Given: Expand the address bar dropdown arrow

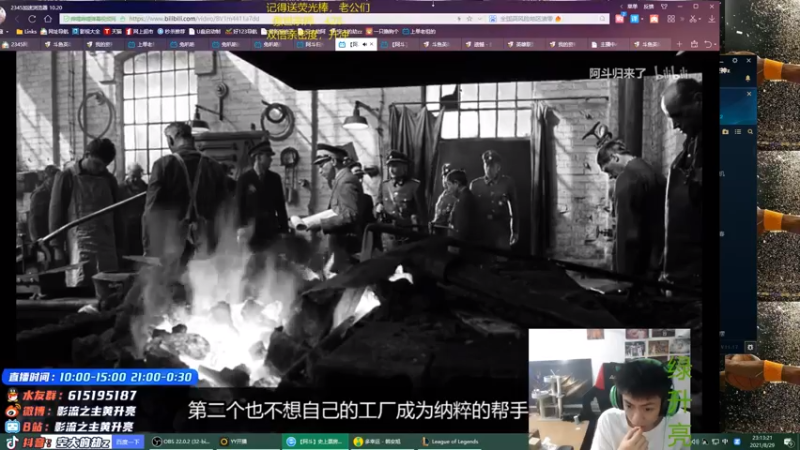Looking at the screenshot, I should 480,19.
